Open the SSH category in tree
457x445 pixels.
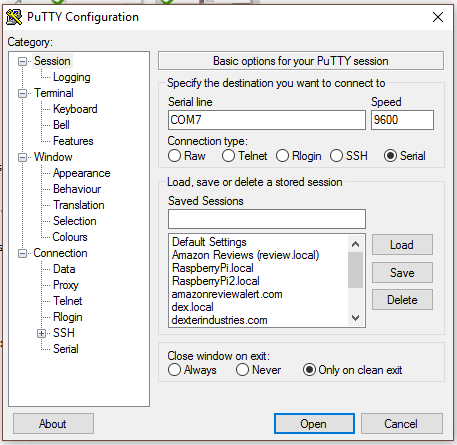(x=64, y=333)
